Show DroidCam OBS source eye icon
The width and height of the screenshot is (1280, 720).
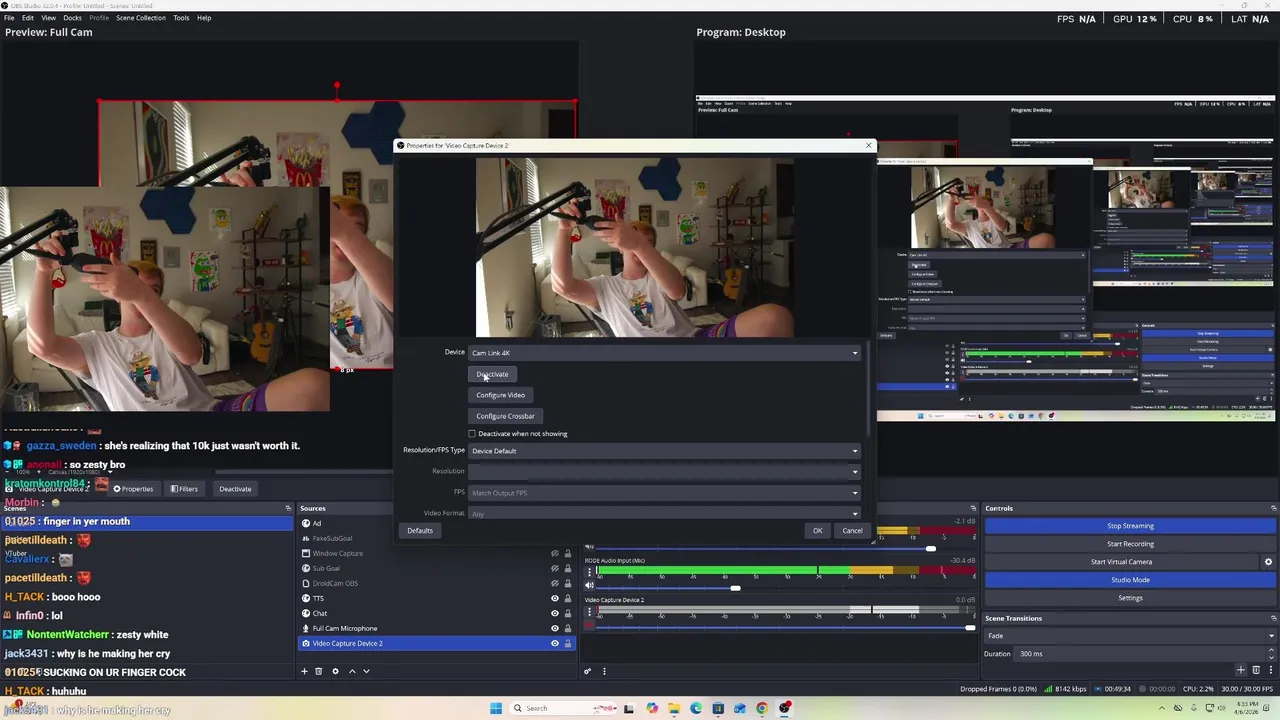(555, 583)
